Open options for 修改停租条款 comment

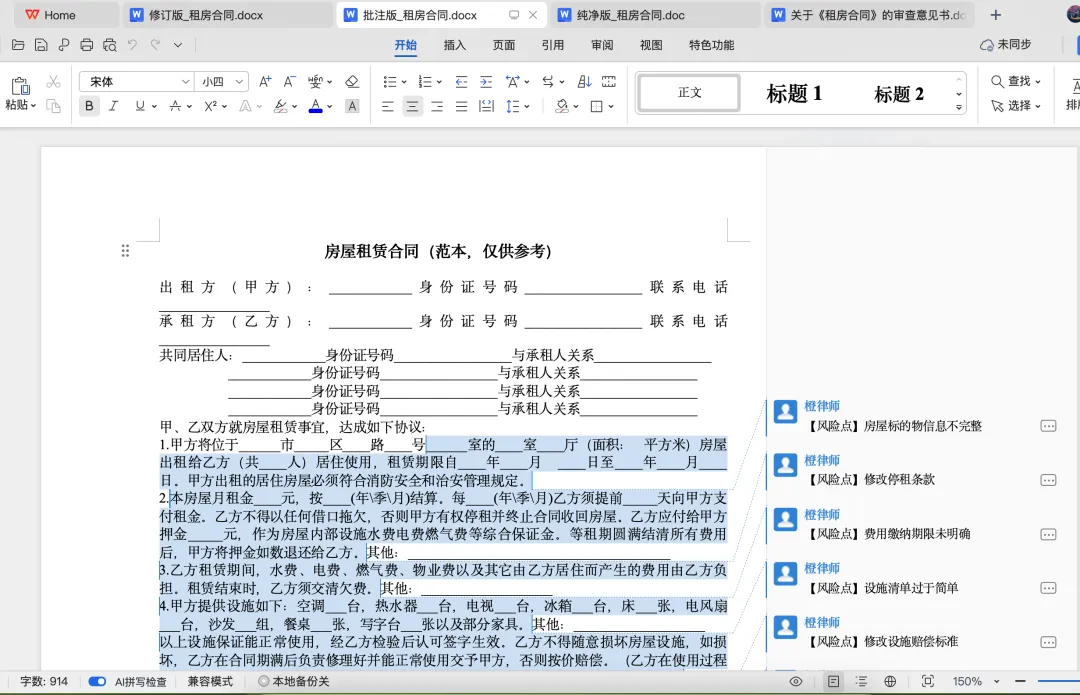click(1048, 480)
